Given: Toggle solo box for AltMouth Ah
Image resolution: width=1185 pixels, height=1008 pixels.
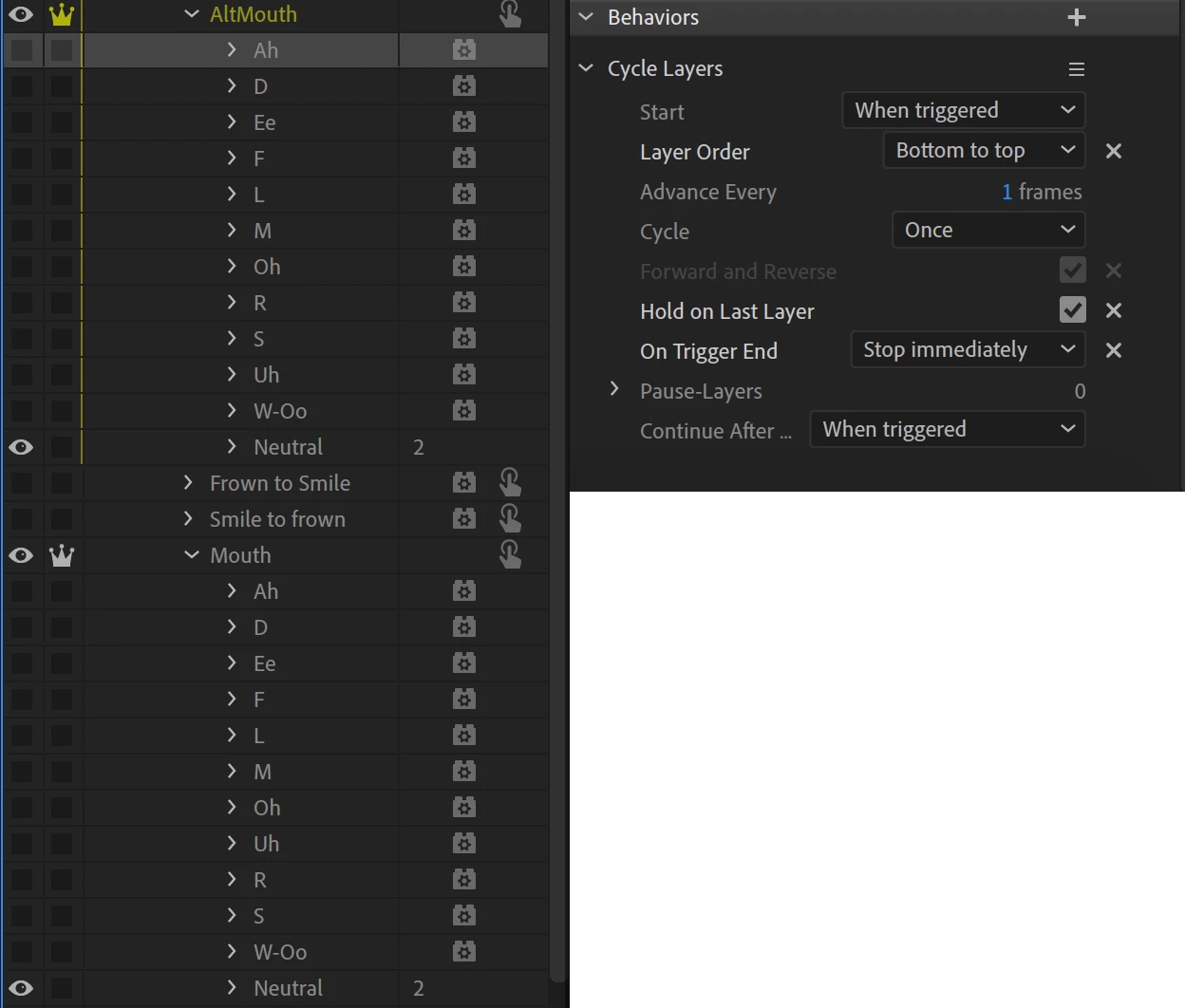Looking at the screenshot, I should tap(62, 50).
